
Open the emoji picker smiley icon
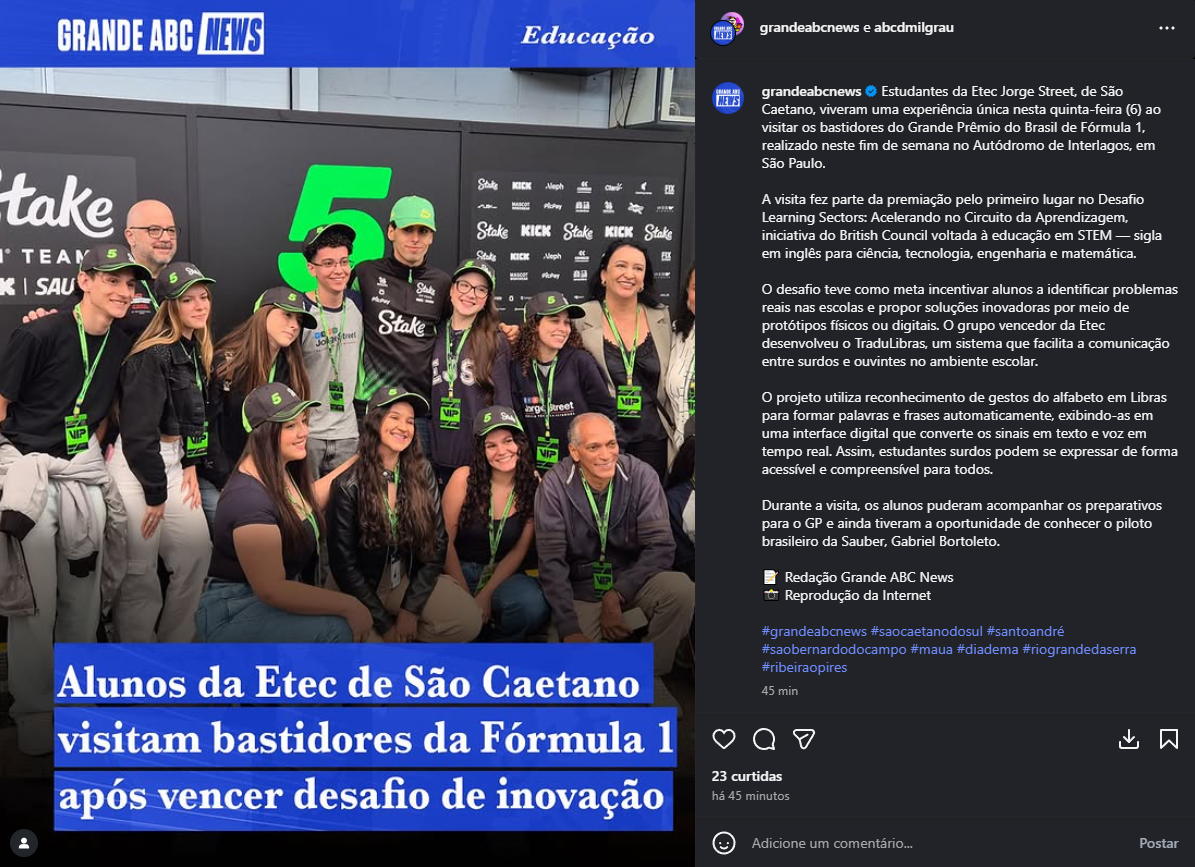pyautogui.click(x=724, y=843)
